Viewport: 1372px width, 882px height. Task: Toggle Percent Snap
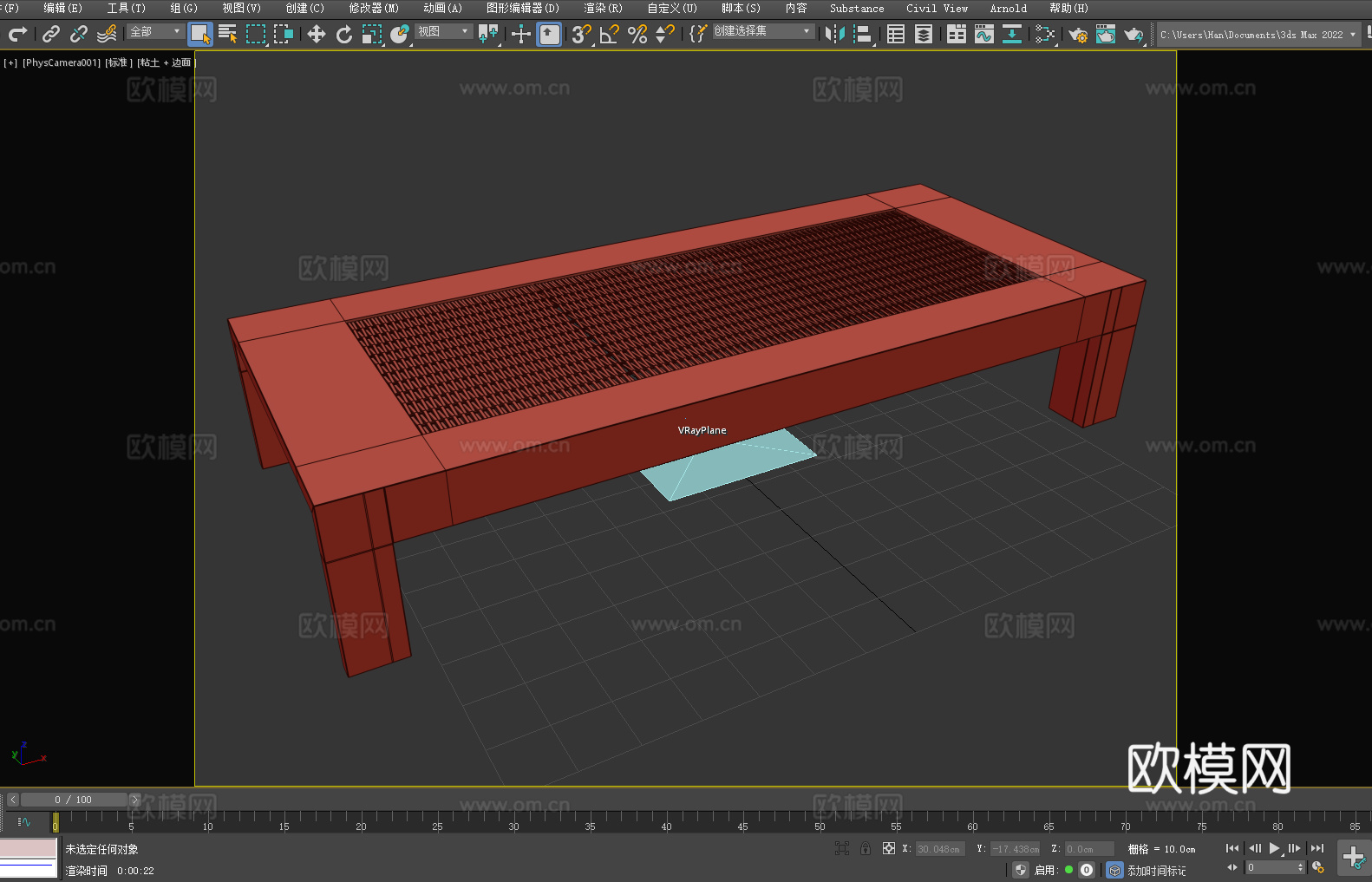click(637, 34)
